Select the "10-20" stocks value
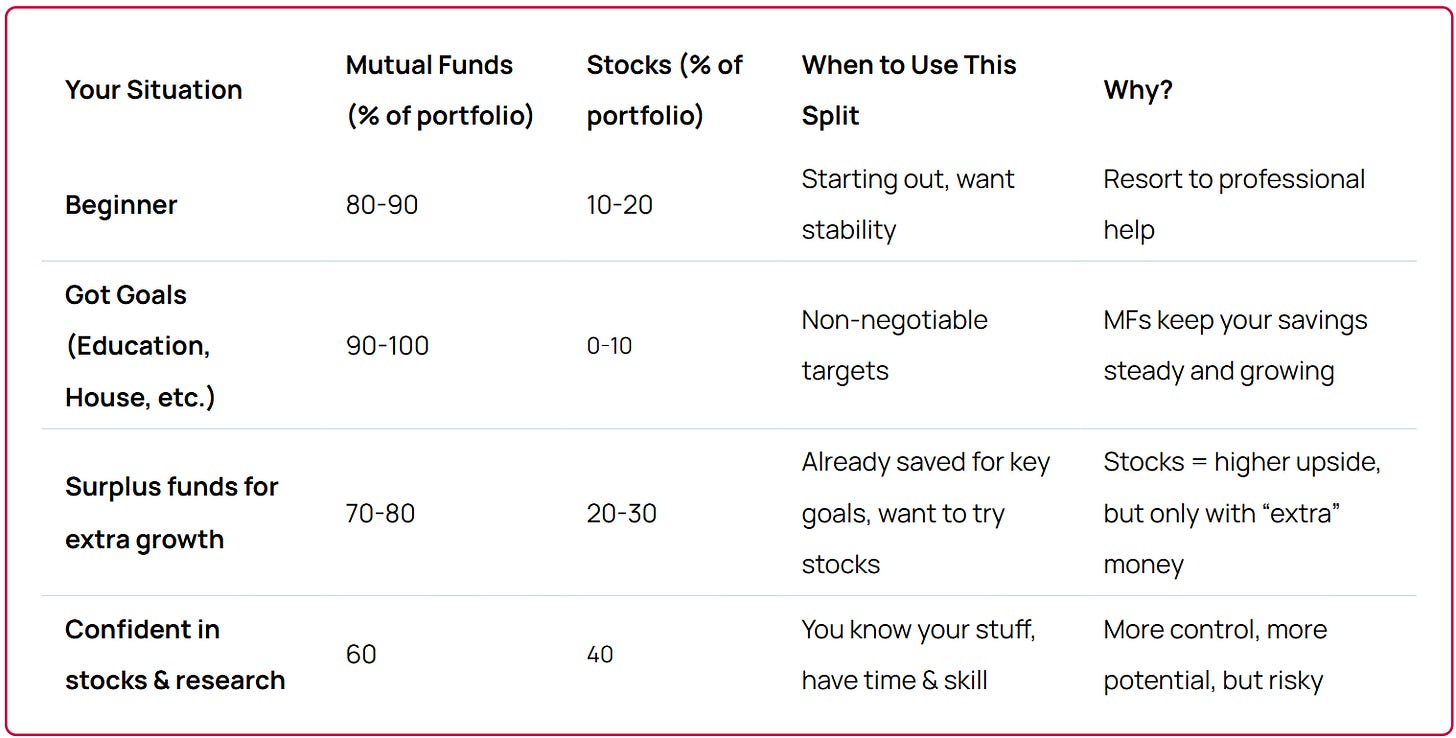The width and height of the screenshot is (1456, 738). [620, 205]
